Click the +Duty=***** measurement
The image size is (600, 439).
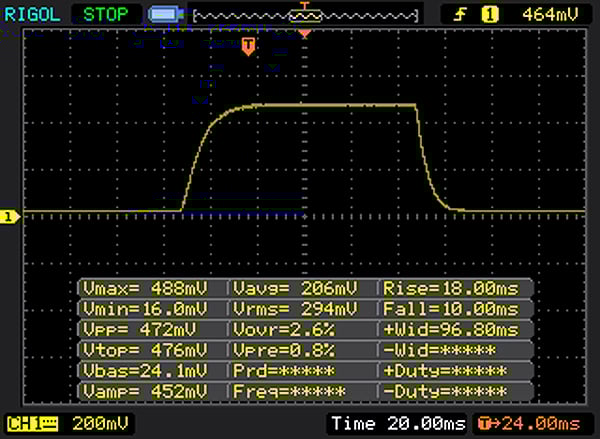445,371
